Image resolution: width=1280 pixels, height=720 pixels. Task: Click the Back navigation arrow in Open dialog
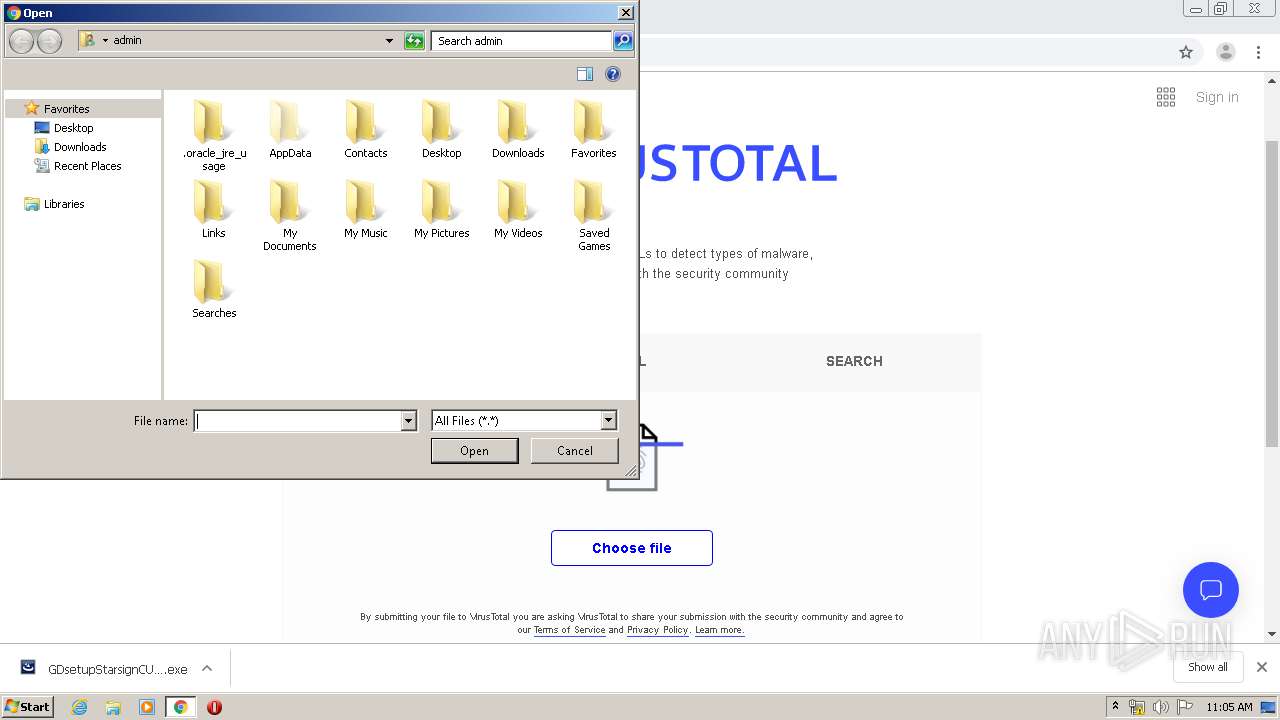click(x=21, y=41)
